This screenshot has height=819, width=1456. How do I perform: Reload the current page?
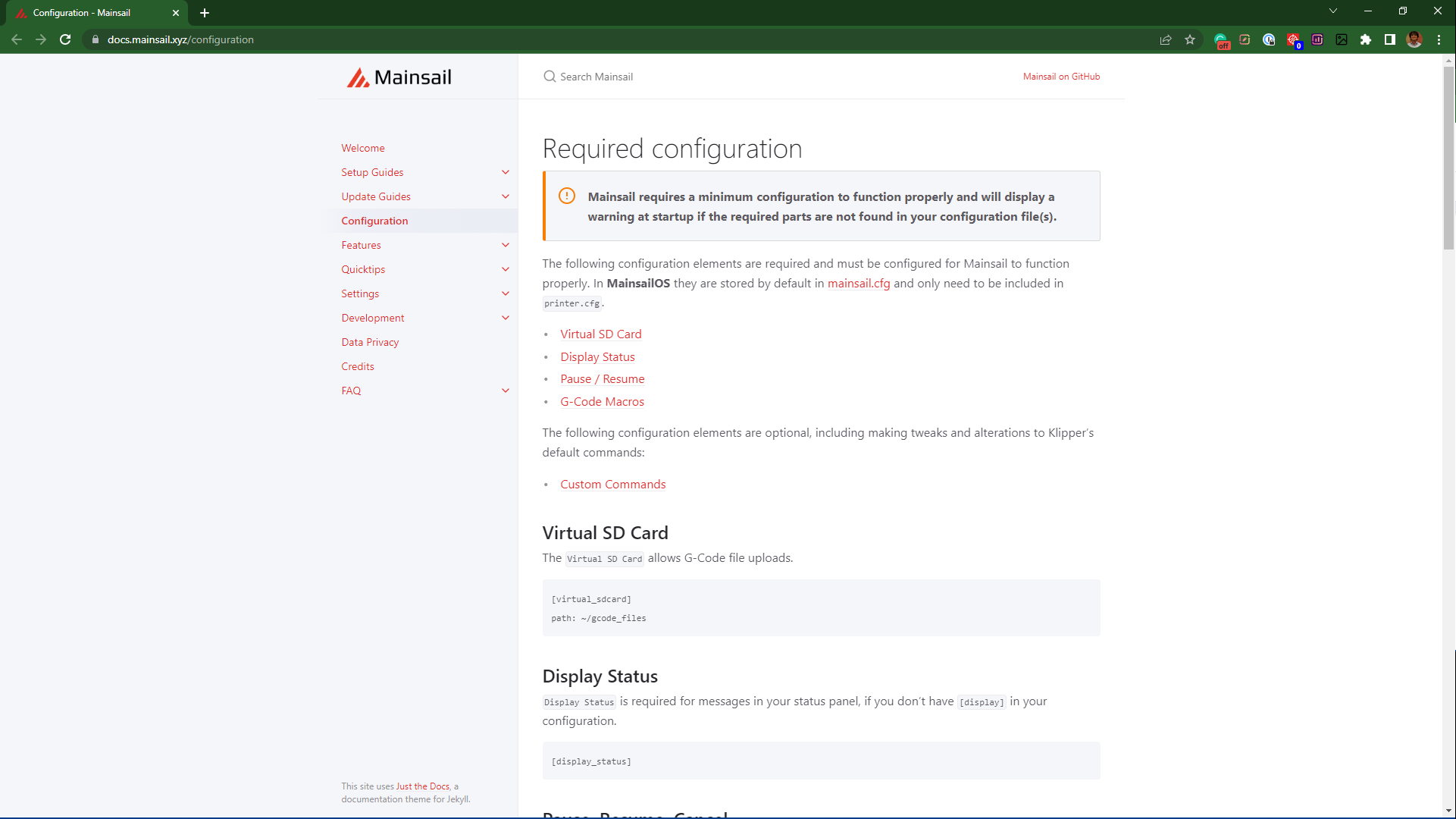tap(65, 39)
